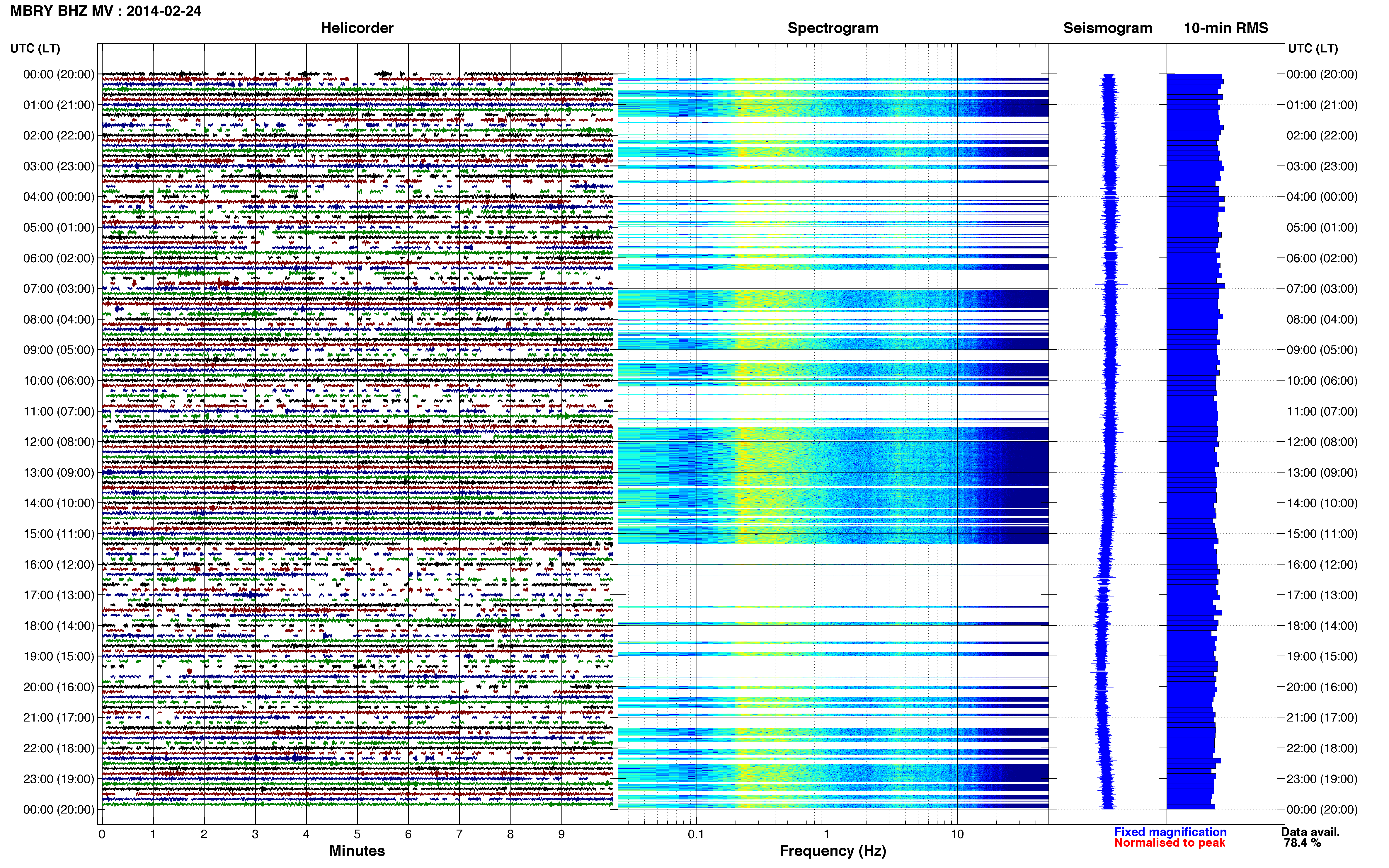
Task: Click the left-axis 16:00 (12:00) label
Action: tap(59, 564)
